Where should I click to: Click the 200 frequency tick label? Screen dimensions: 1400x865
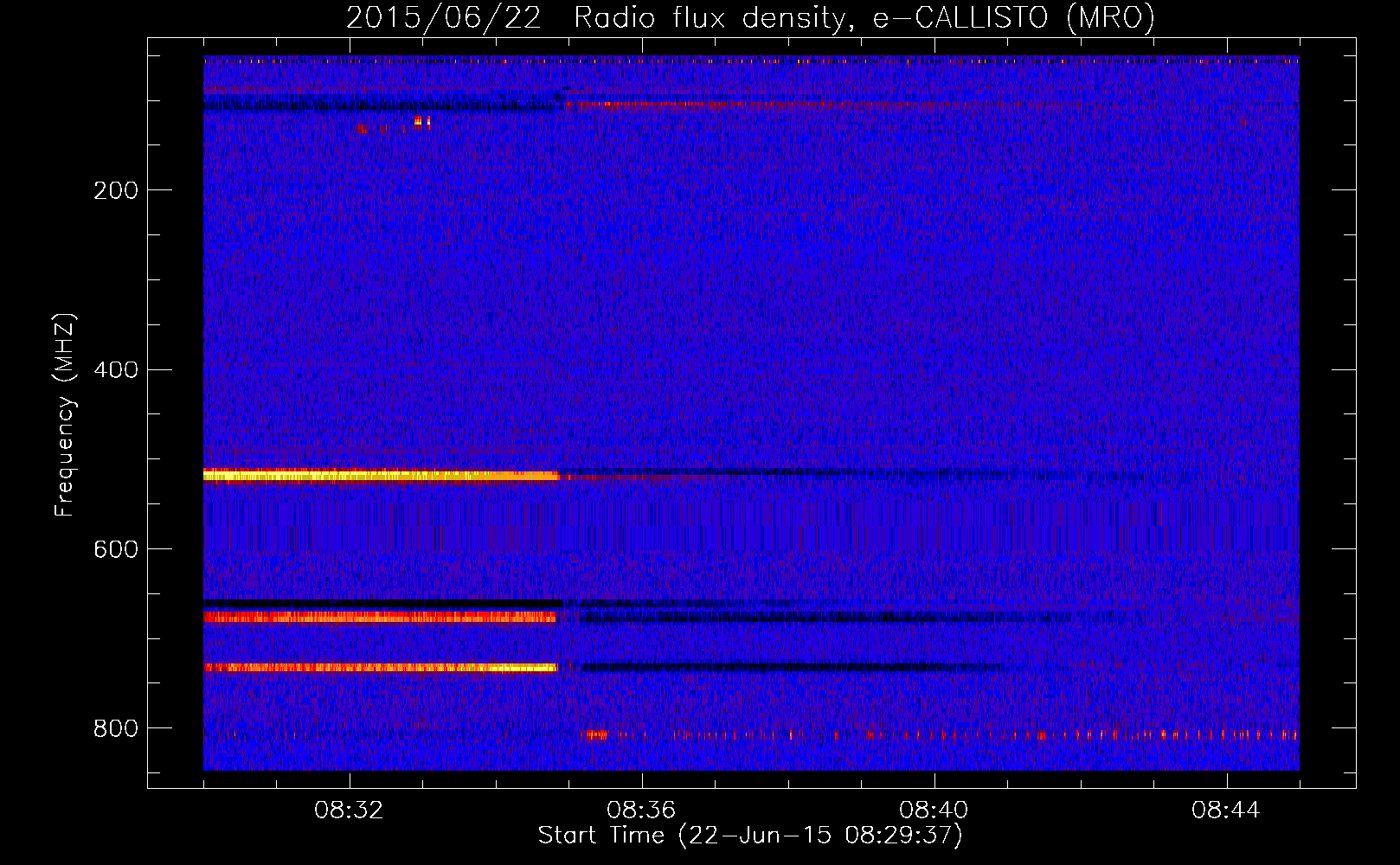coord(116,190)
